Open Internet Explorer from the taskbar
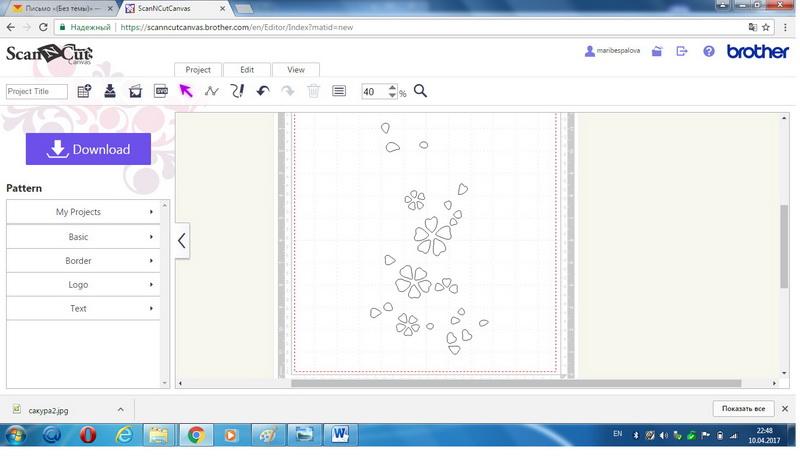Screen dimensions: 800x456 [124, 435]
